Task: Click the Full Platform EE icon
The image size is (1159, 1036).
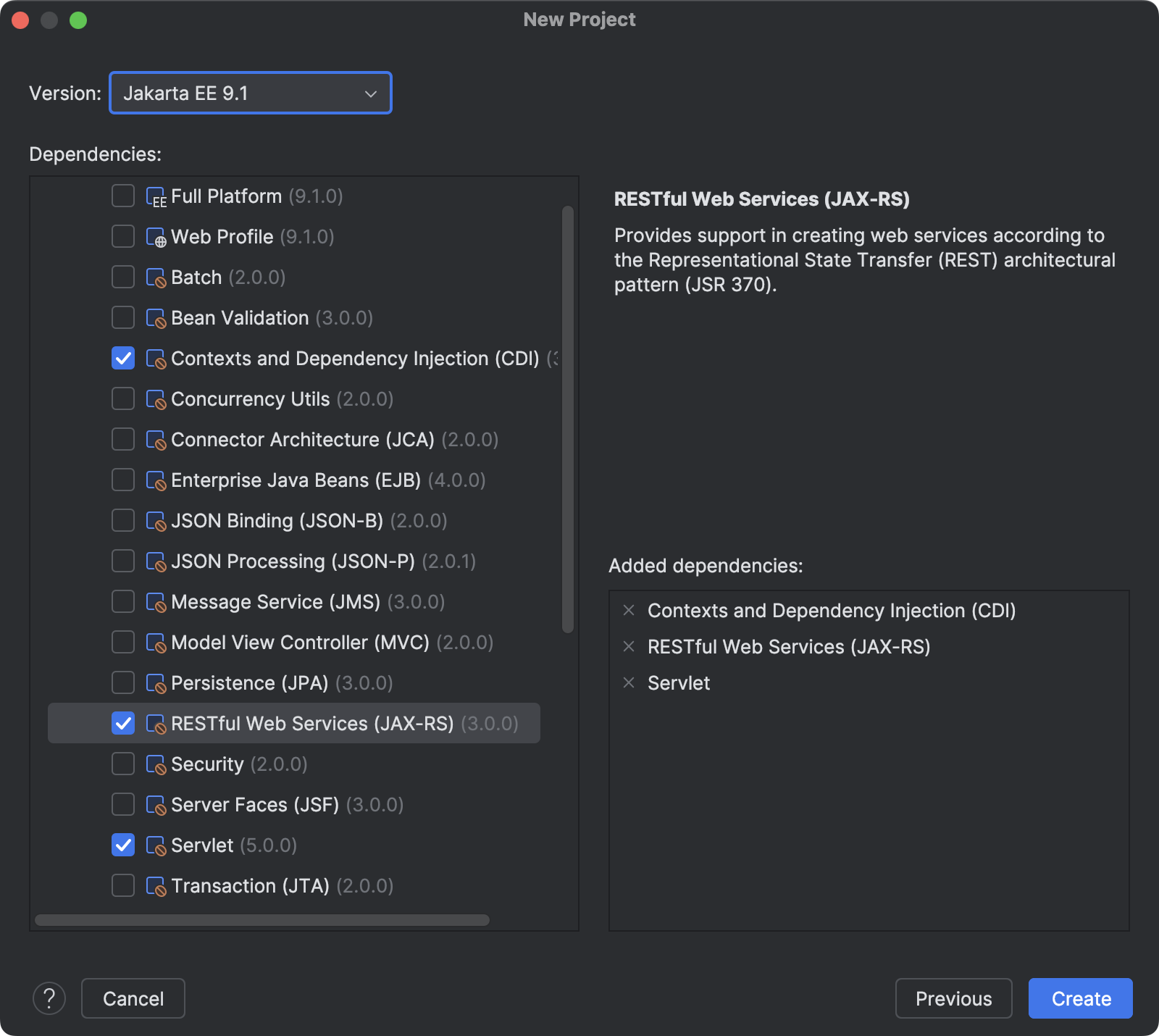Action: pyautogui.click(x=156, y=197)
